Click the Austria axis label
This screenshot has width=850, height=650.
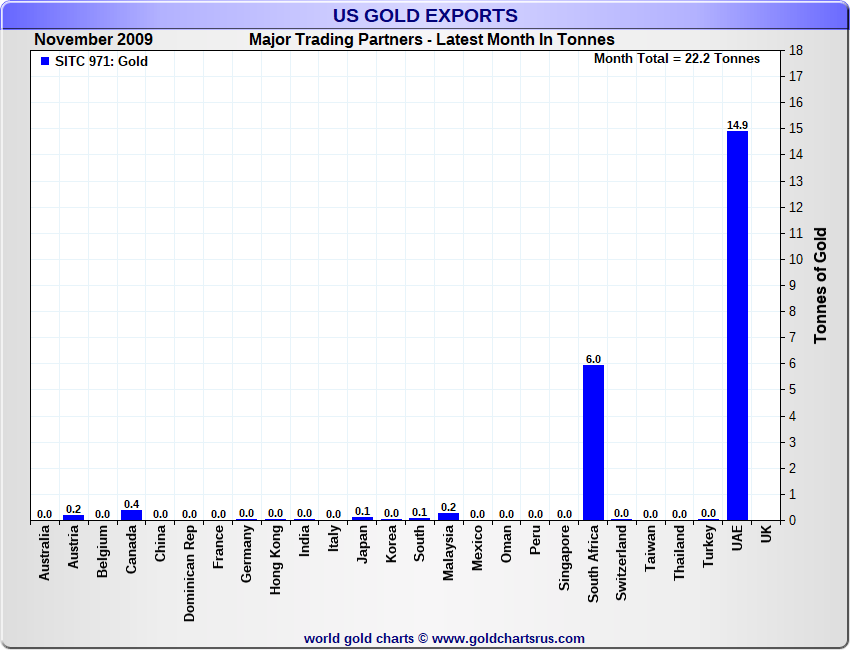point(73,546)
